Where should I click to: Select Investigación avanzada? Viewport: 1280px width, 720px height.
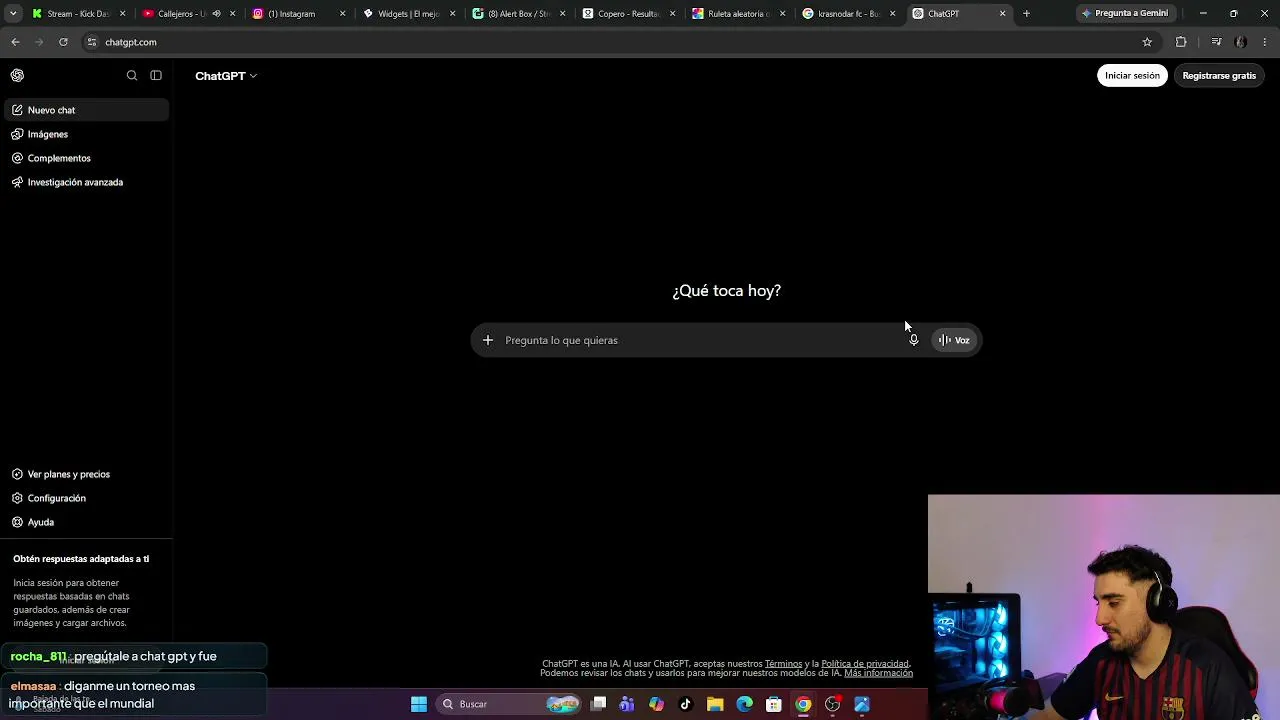pyautogui.click(x=87, y=182)
